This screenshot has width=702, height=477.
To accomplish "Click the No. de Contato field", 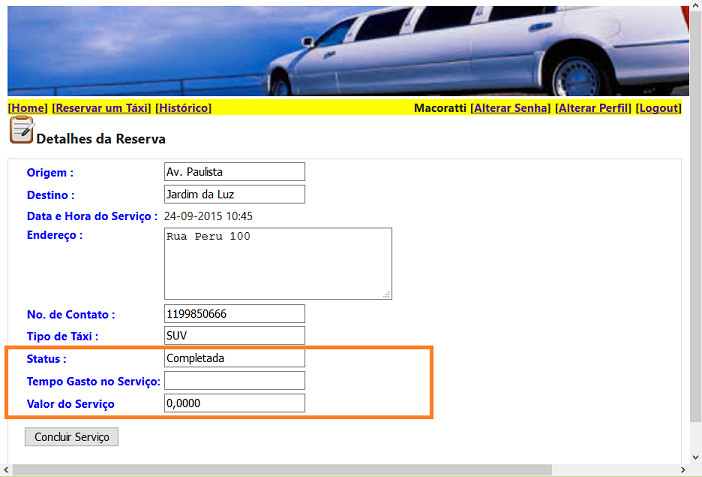I will [234, 314].
